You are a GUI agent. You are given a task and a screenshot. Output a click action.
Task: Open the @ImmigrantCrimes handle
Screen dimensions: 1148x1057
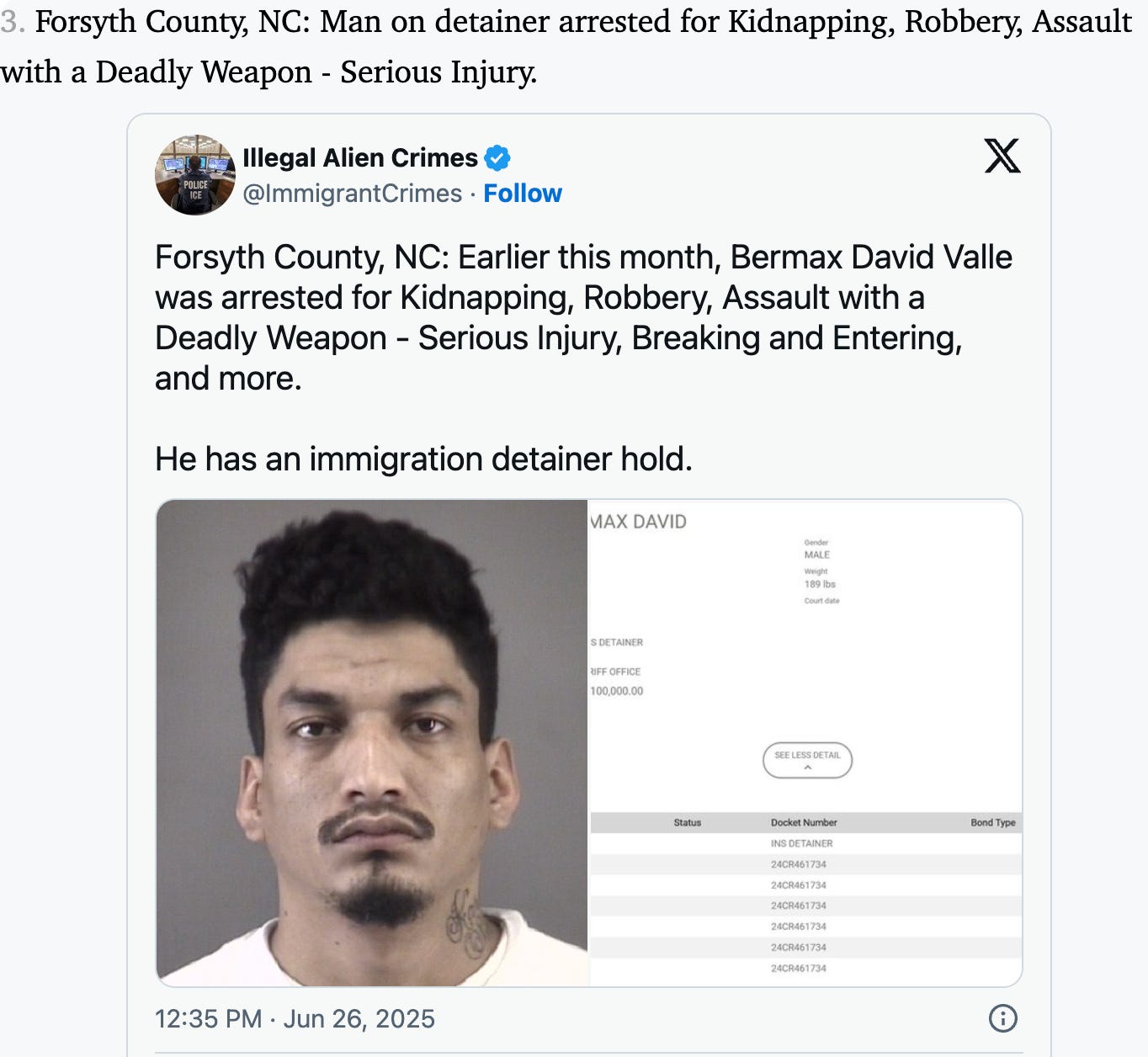pos(352,194)
